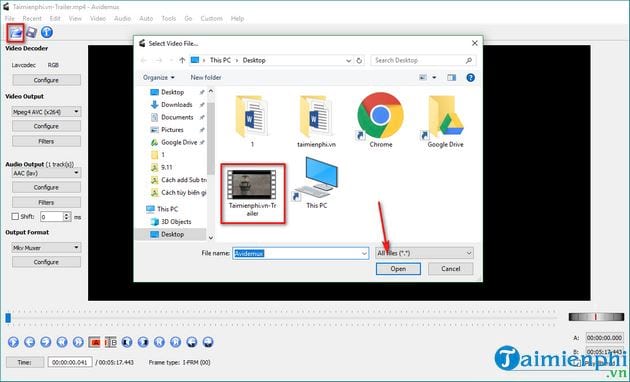This screenshot has width=630, height=382.
Task: Change view using the view icon
Action: [423, 78]
